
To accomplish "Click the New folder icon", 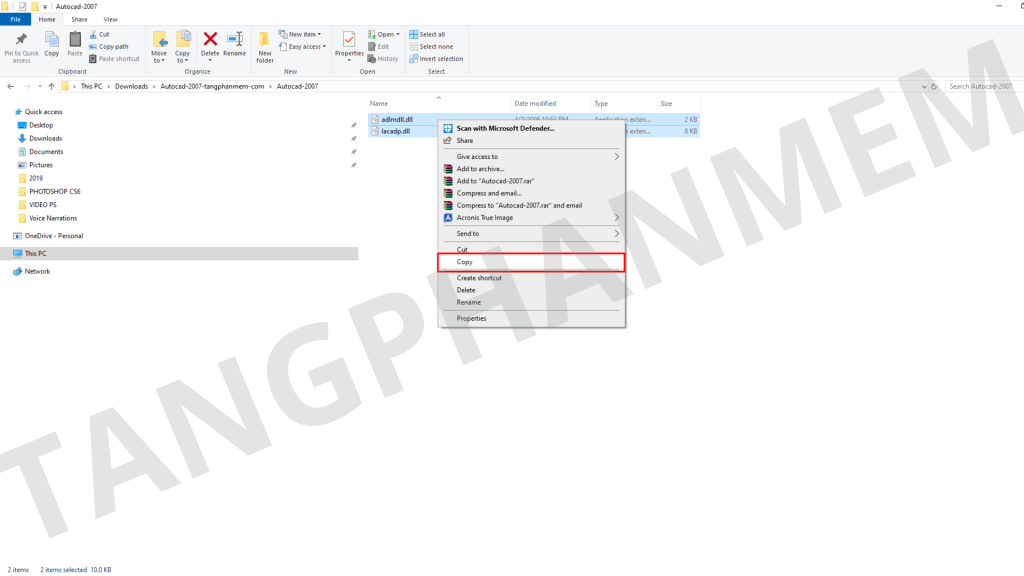I will pos(265,40).
